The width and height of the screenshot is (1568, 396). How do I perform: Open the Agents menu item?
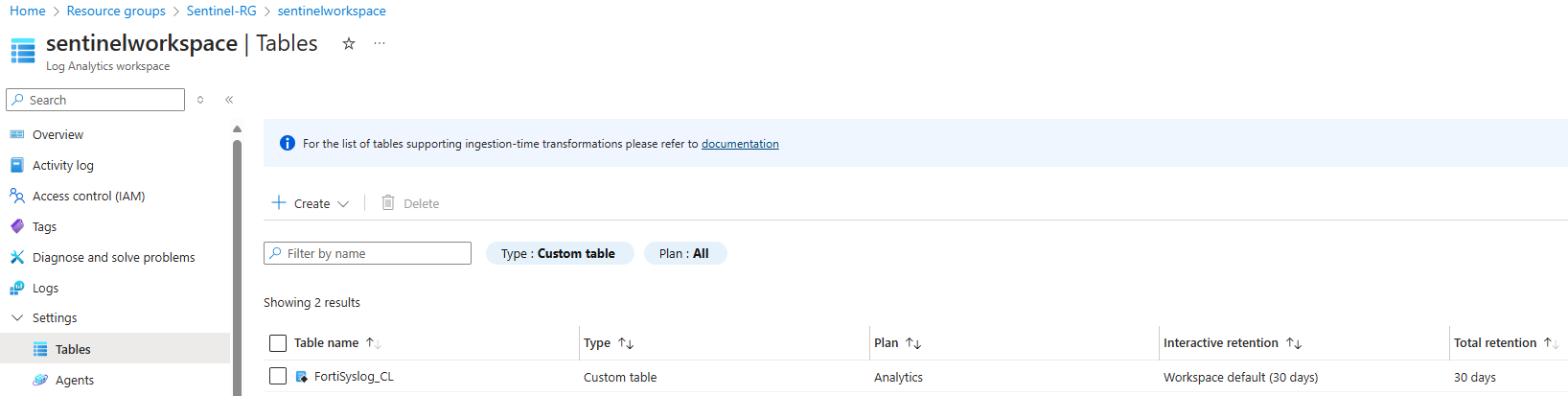click(75, 380)
